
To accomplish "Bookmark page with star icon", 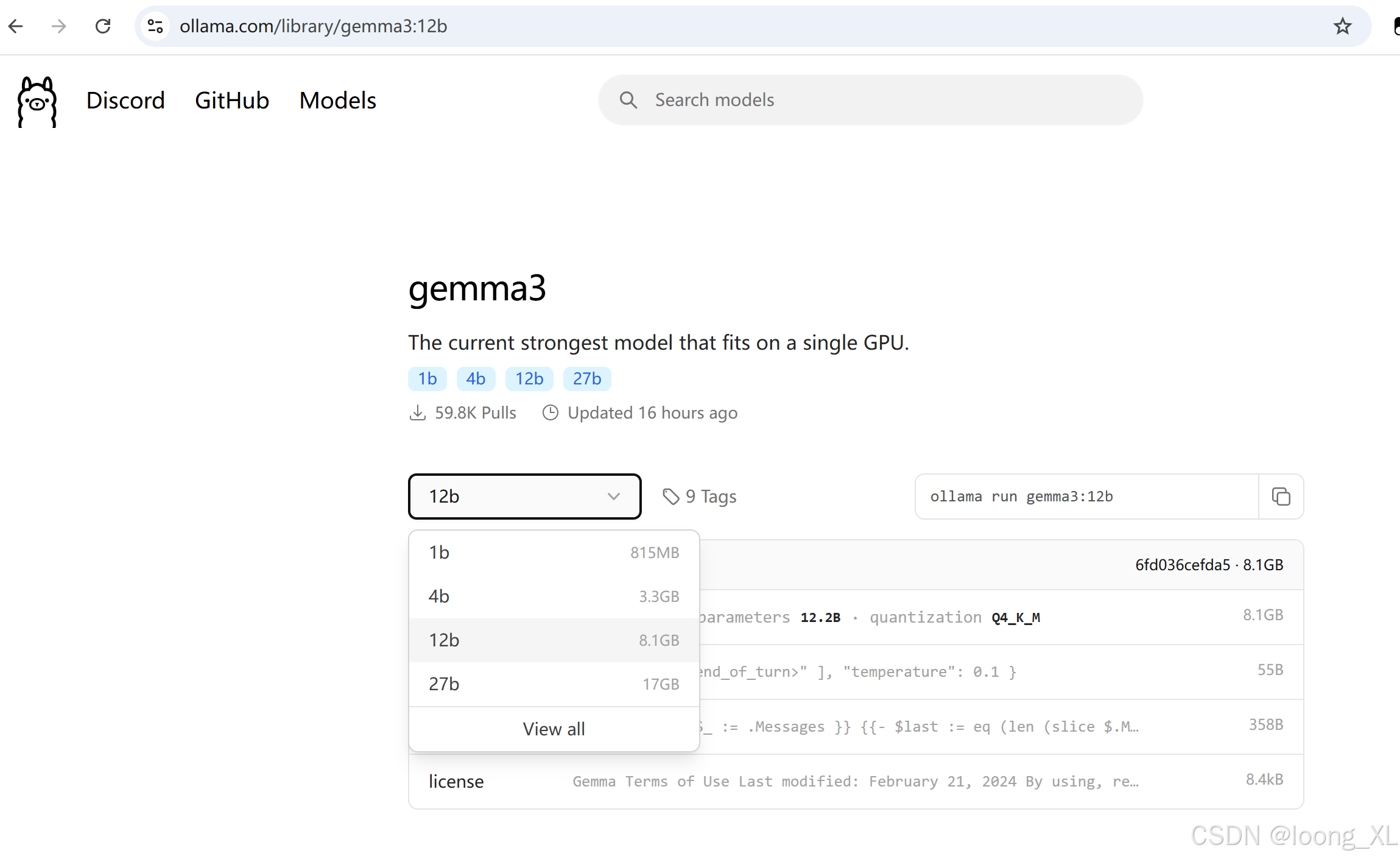I will click(x=1342, y=26).
